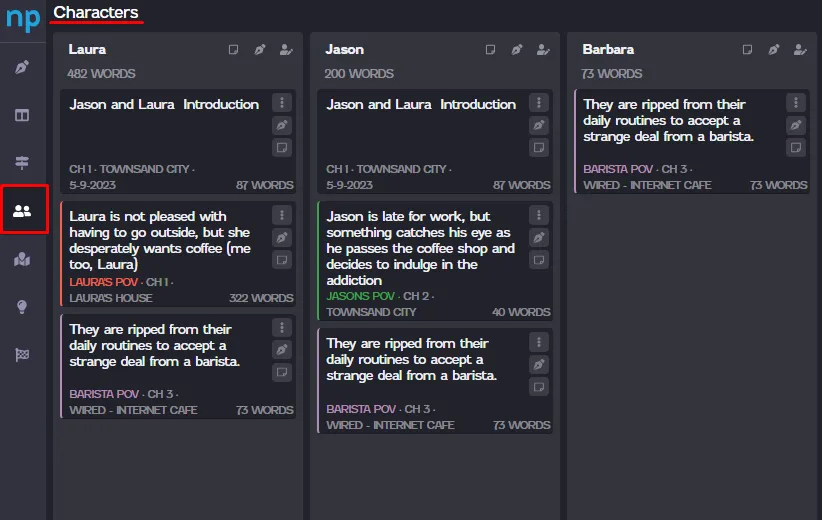The width and height of the screenshot is (822, 520).
Task: Open options menu on 'Laura is not pleased' card
Action: [x=282, y=215]
